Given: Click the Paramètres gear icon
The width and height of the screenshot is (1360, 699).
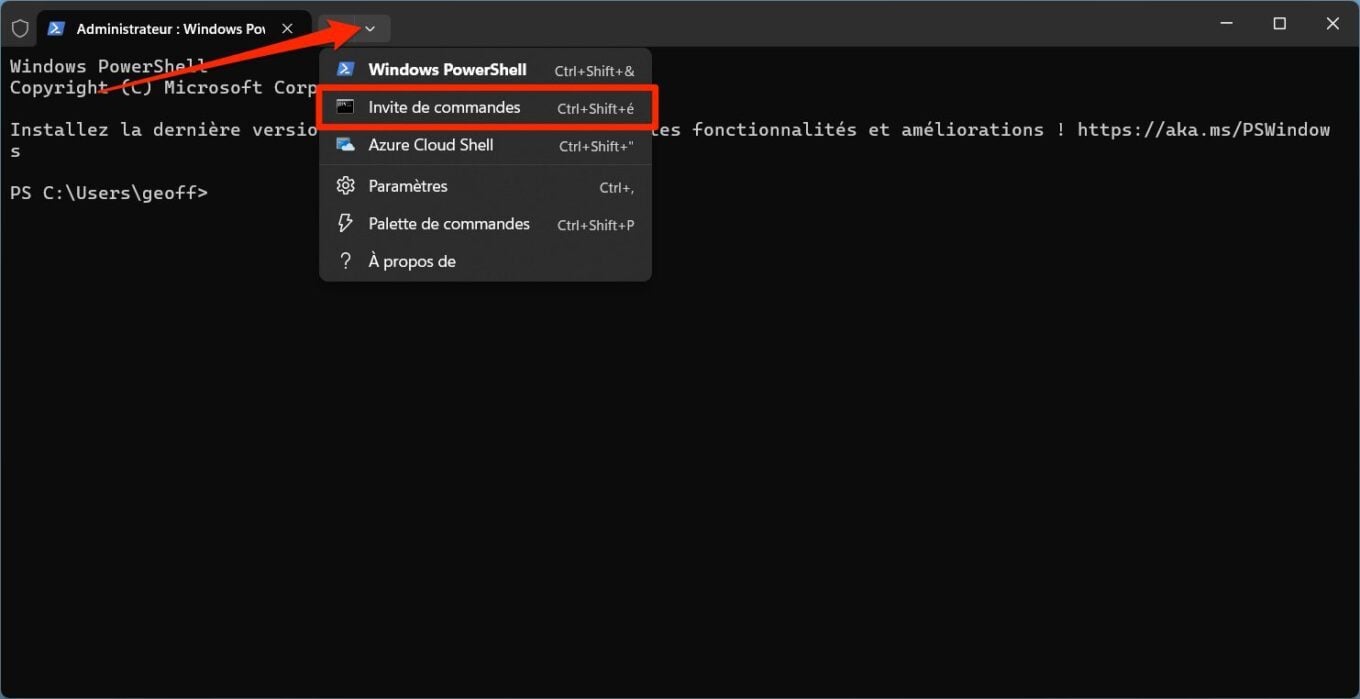Looking at the screenshot, I should click(345, 186).
